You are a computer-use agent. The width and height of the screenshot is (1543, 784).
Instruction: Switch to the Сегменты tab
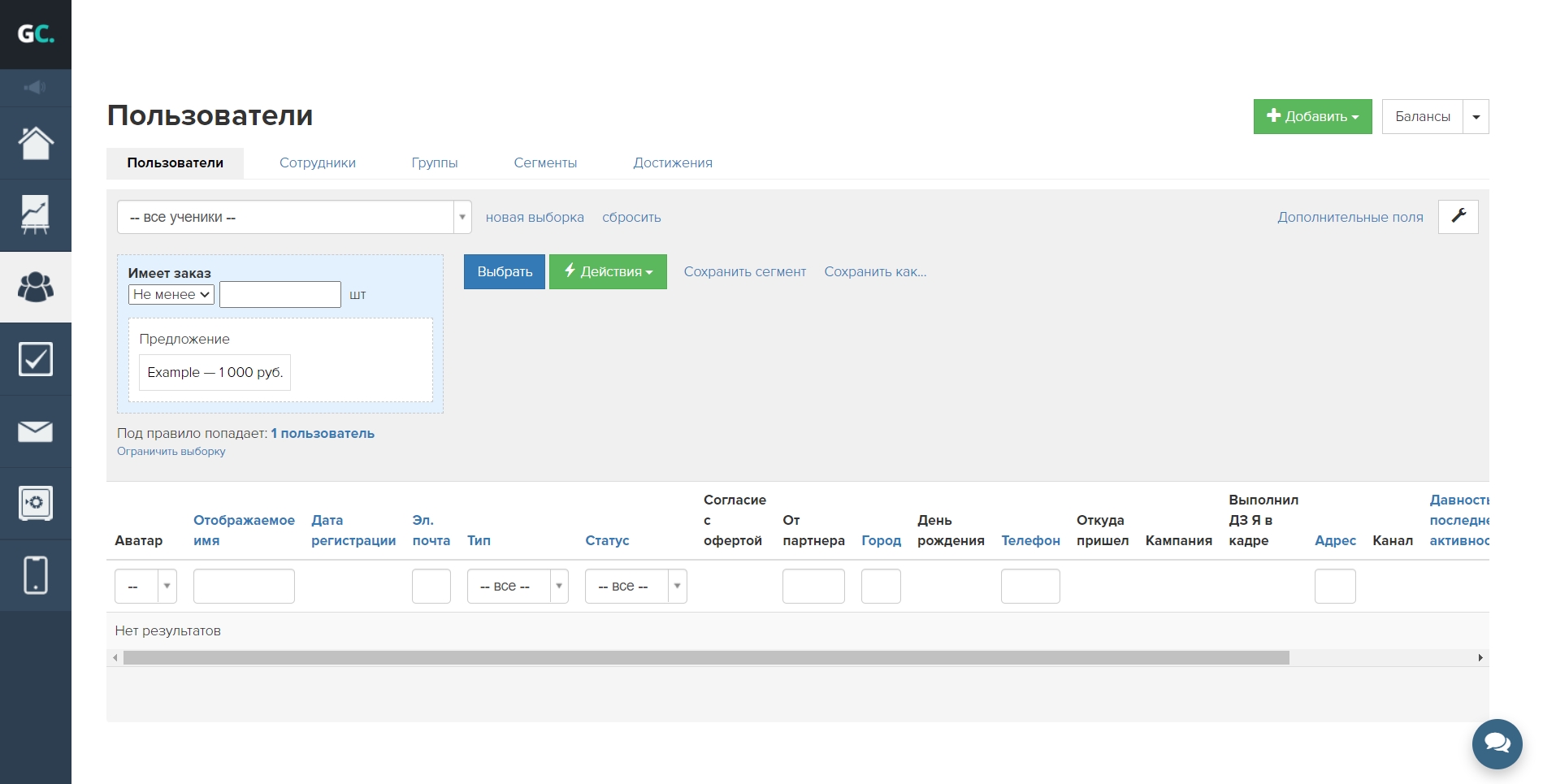point(545,163)
